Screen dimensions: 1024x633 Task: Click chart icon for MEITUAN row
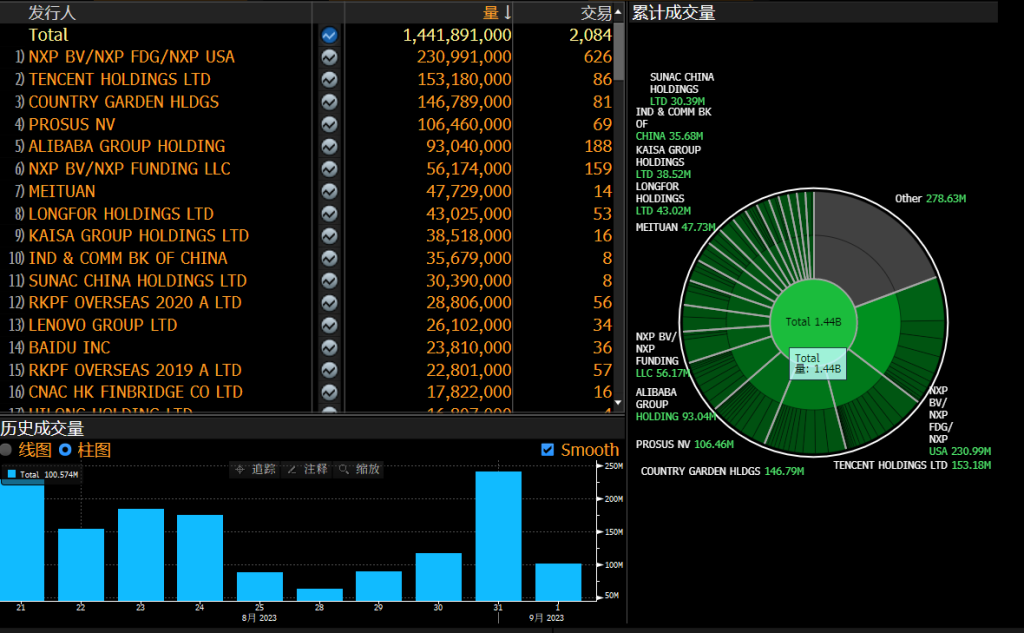(329, 191)
